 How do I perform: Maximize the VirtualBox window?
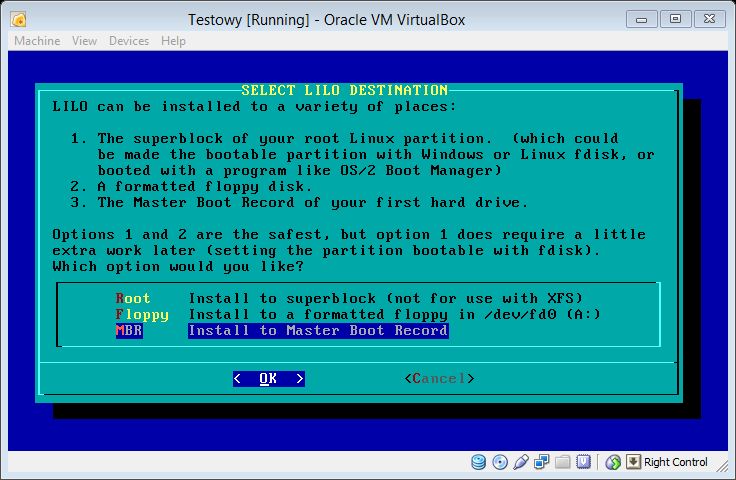pos(675,19)
